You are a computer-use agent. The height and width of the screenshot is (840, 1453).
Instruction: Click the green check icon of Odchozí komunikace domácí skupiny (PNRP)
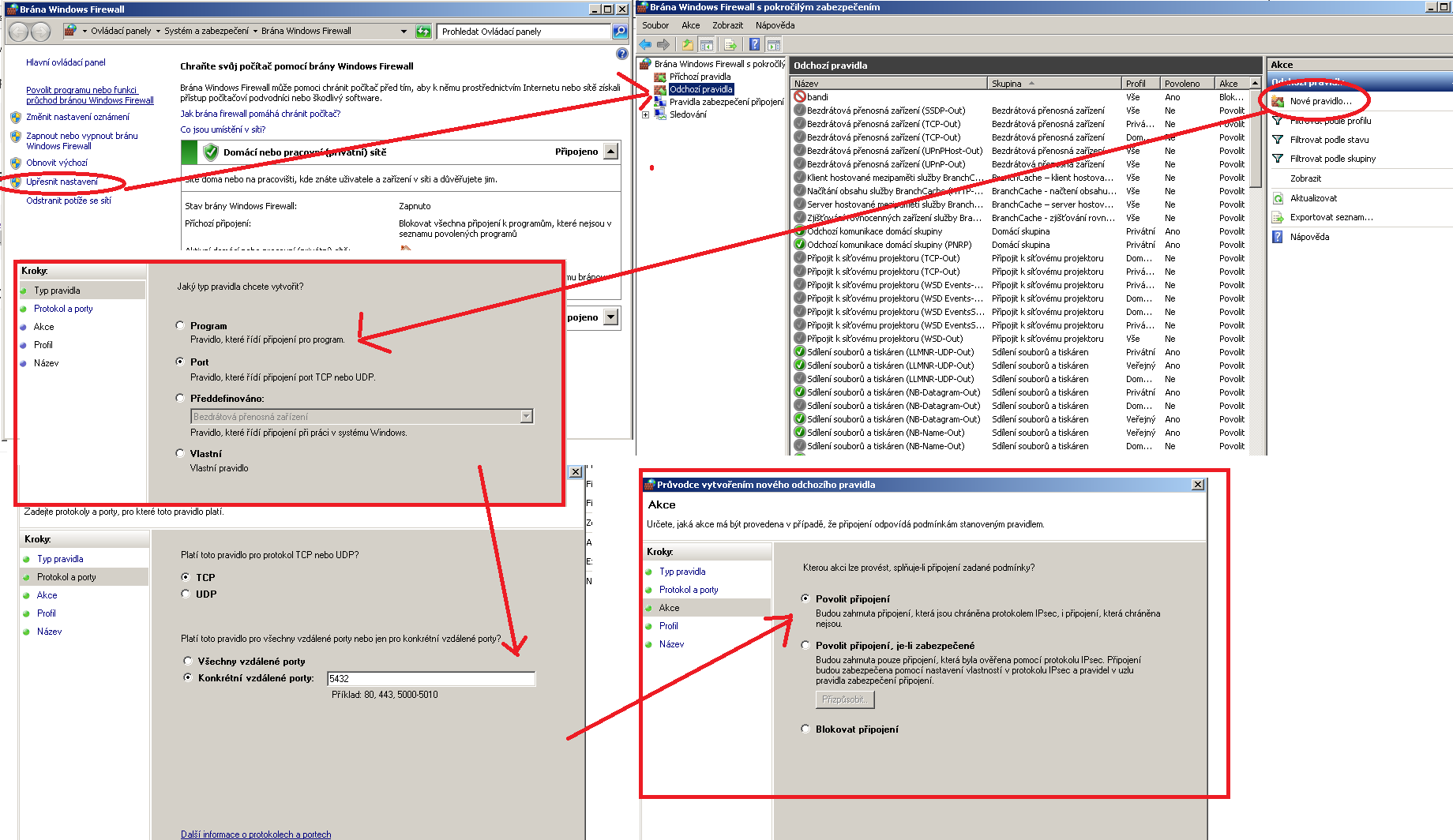[800, 245]
